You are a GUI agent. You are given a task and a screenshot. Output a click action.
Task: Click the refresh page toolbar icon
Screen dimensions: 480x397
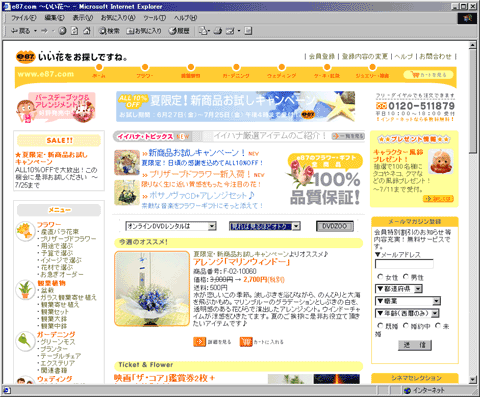(x=75, y=31)
